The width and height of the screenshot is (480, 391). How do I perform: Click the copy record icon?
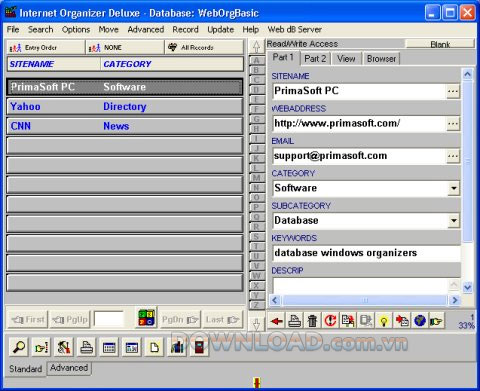pyautogui.click(x=348, y=321)
